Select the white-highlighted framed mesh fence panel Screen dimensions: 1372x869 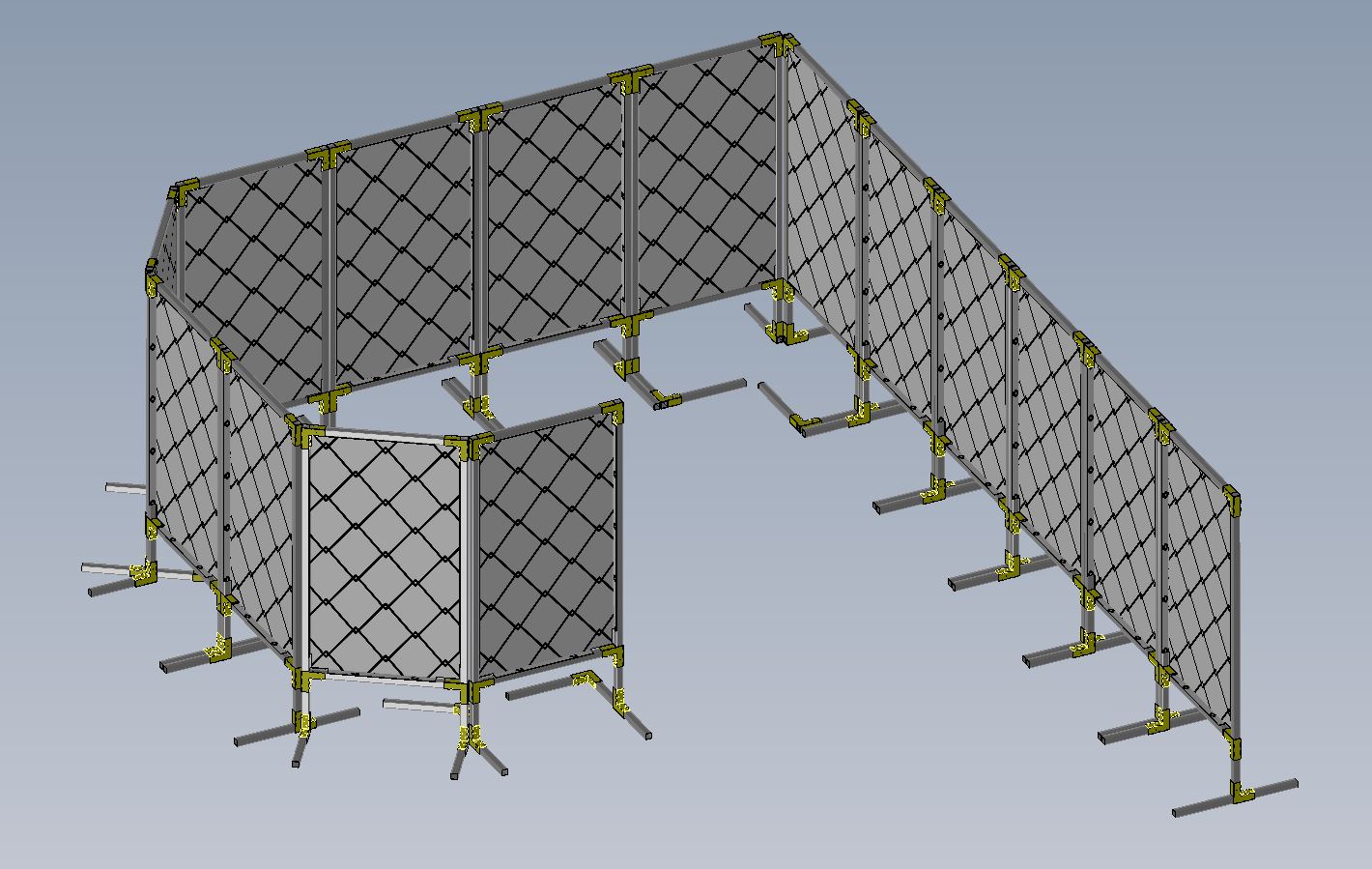pos(384,556)
